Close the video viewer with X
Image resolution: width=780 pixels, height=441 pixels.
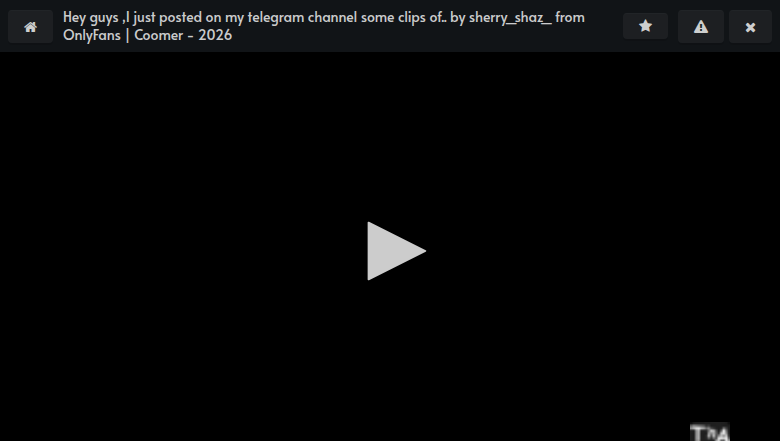click(x=750, y=26)
